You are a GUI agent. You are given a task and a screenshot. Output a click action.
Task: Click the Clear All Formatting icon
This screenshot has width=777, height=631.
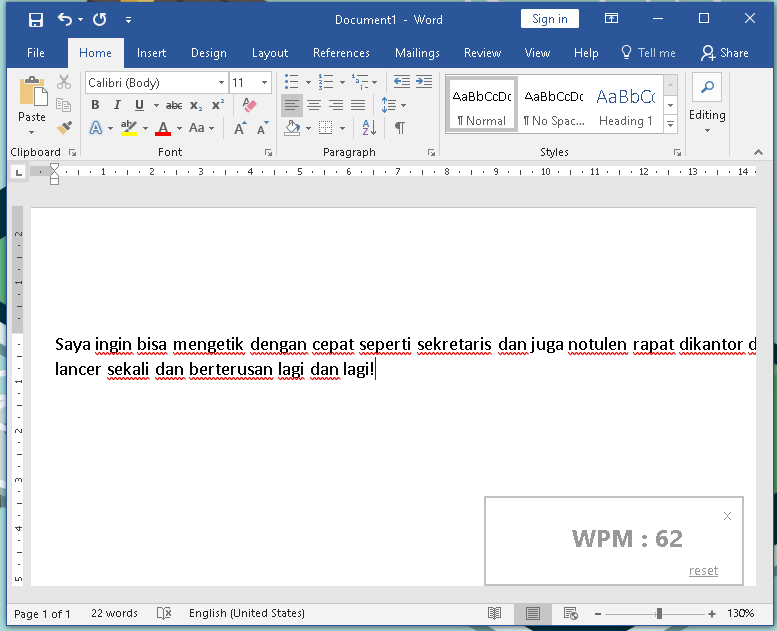(250, 105)
